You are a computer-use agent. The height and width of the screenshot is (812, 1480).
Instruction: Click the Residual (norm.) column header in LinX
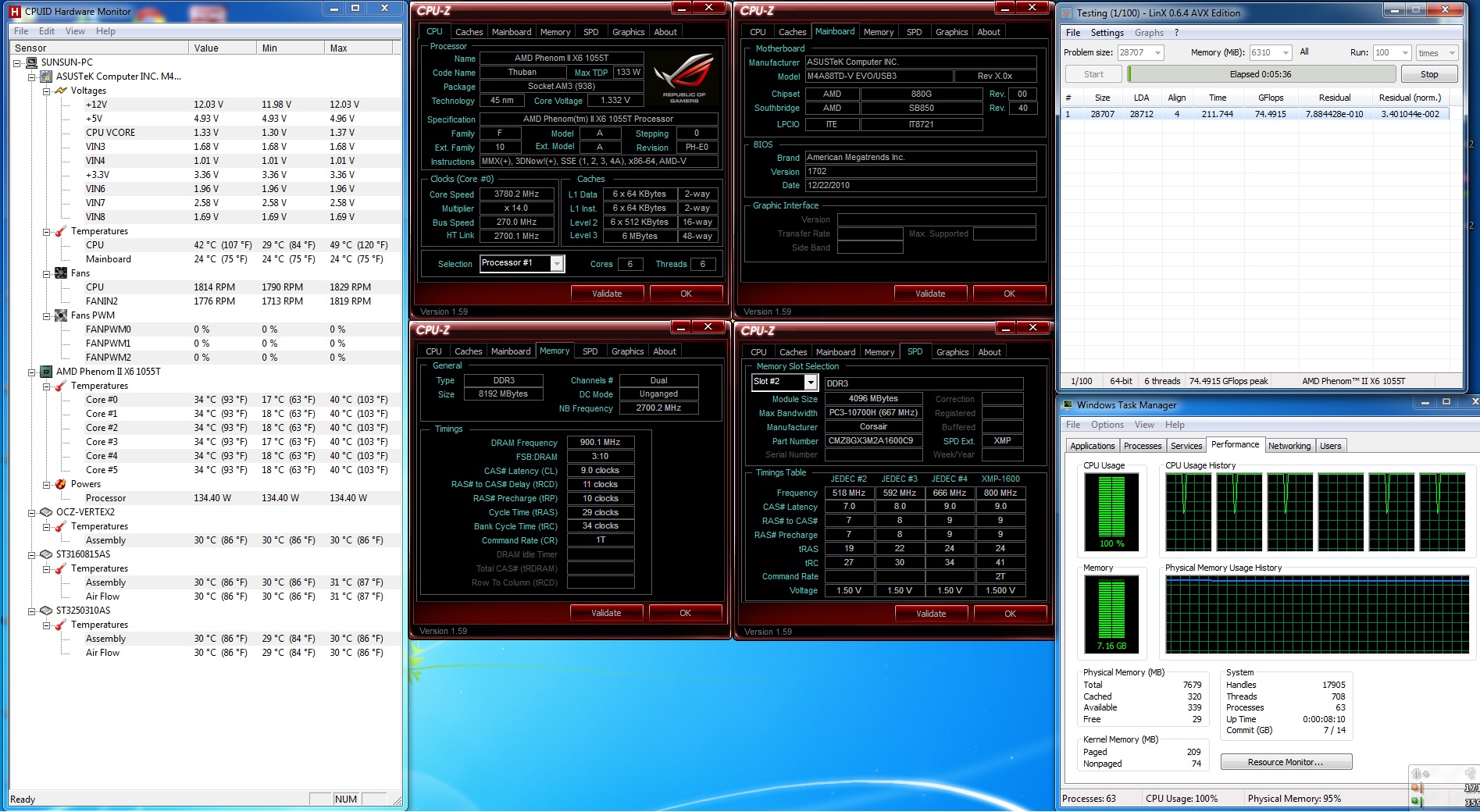[1410, 98]
